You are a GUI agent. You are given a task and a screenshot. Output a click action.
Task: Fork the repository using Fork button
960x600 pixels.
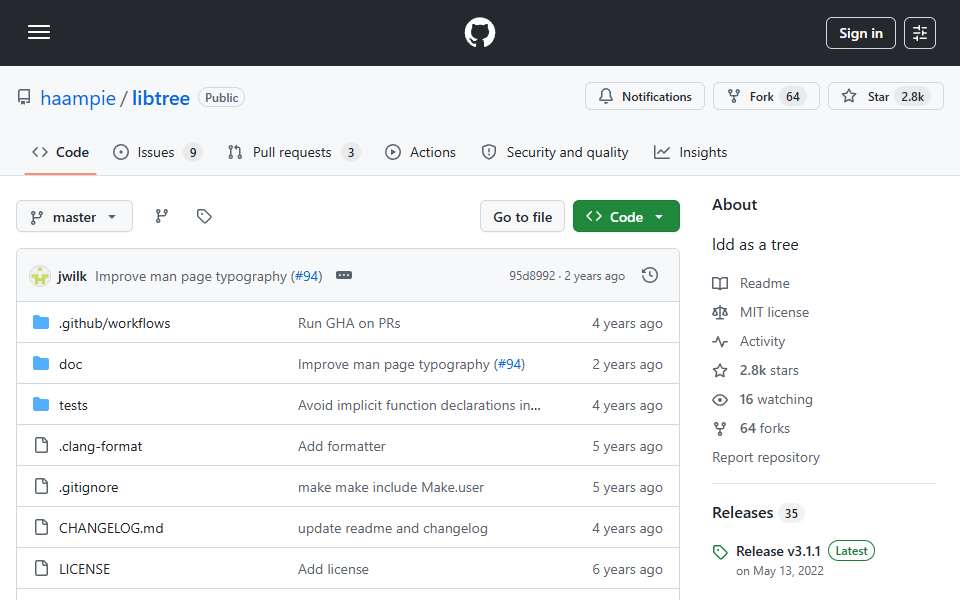[x=766, y=96]
